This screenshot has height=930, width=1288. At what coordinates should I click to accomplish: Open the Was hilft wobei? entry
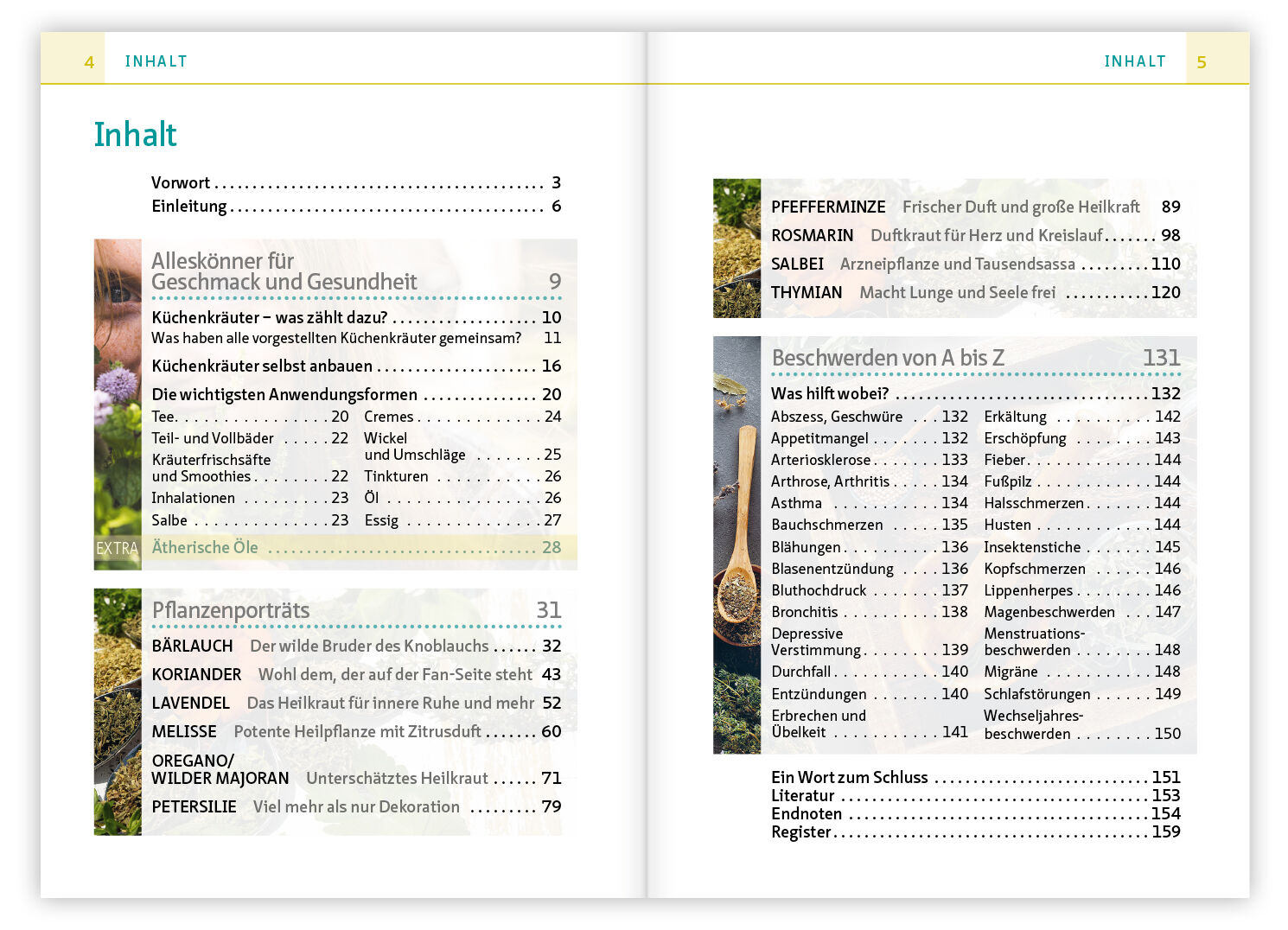[x=830, y=394]
